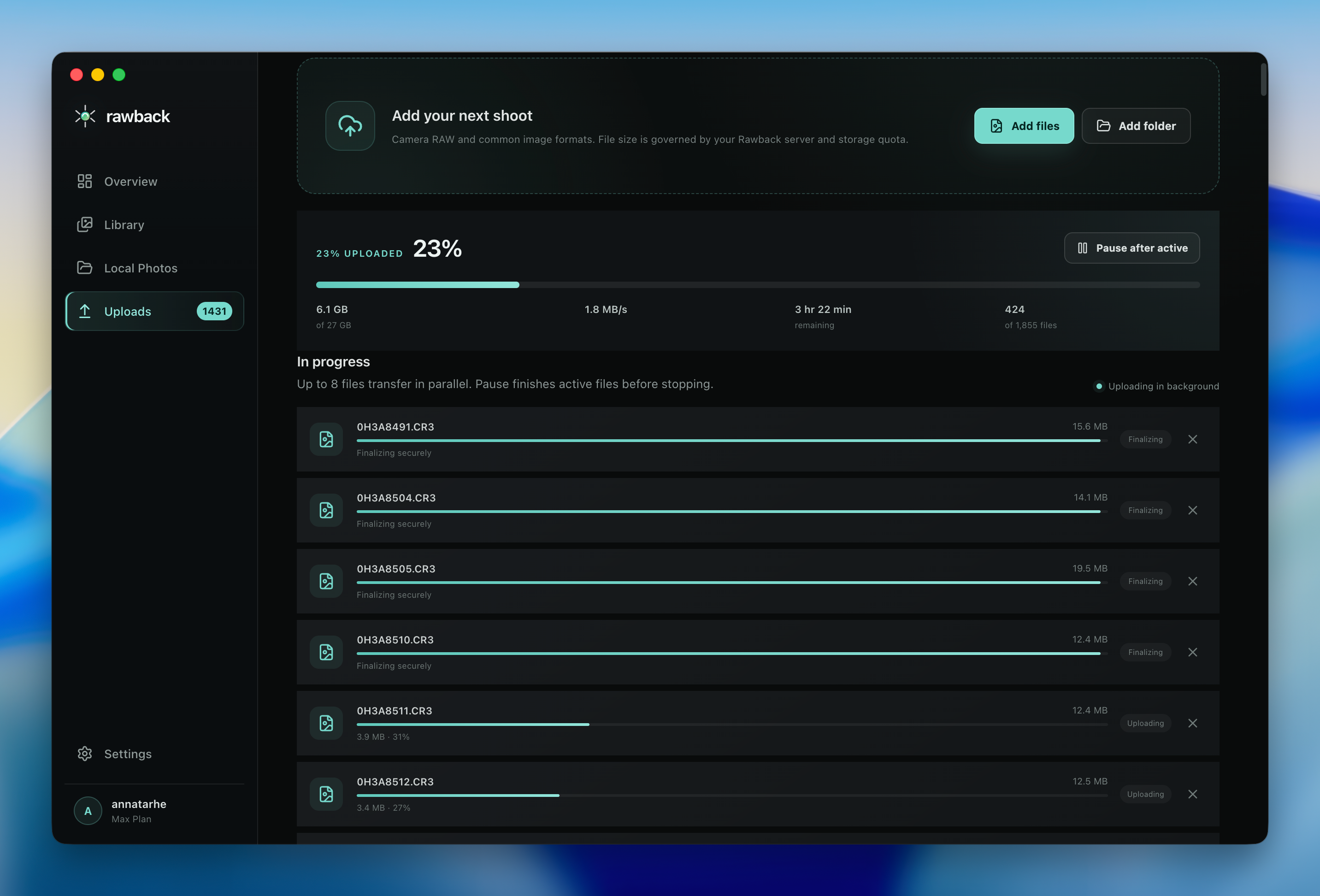Viewport: 1320px width, 896px height.
Task: Click the file icon for 0H3A8510.CR3
Action: click(x=326, y=652)
